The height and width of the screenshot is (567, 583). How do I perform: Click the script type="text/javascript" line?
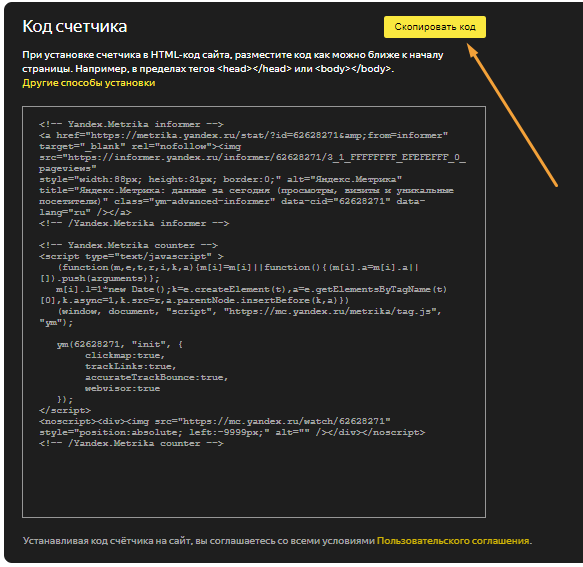[131, 257]
